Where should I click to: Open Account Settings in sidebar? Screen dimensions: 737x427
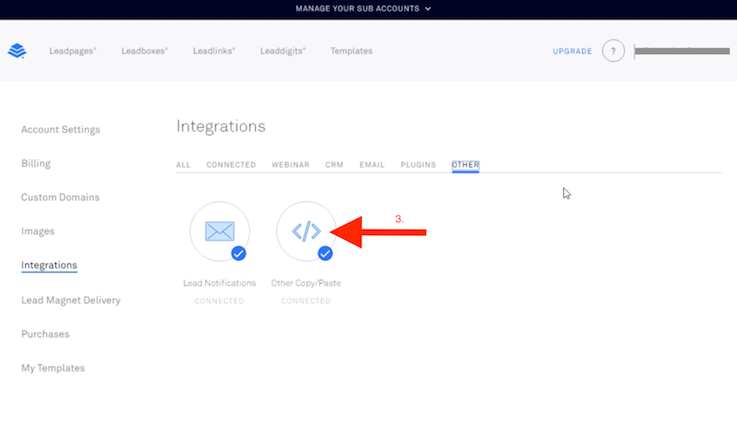pyautogui.click(x=61, y=129)
